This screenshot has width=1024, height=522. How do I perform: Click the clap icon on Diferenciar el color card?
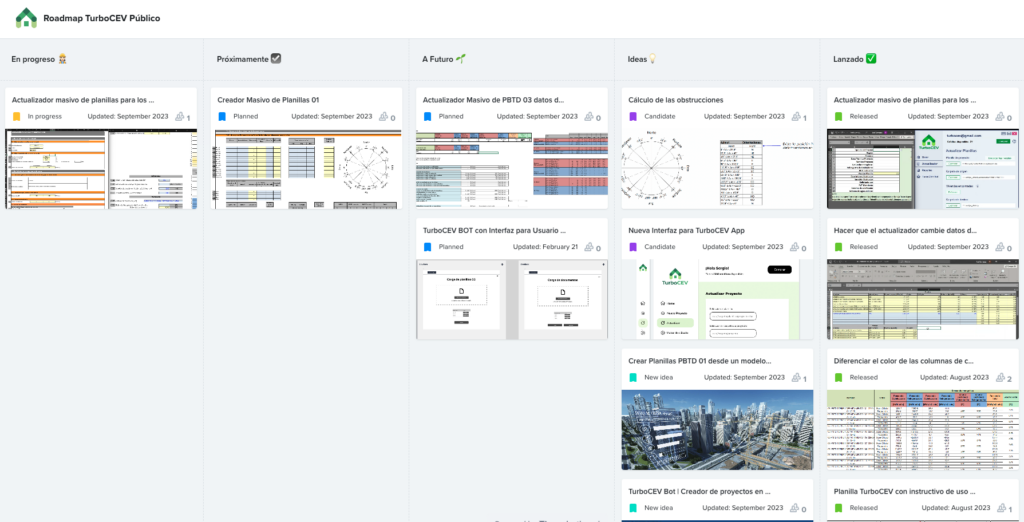[x=999, y=378]
